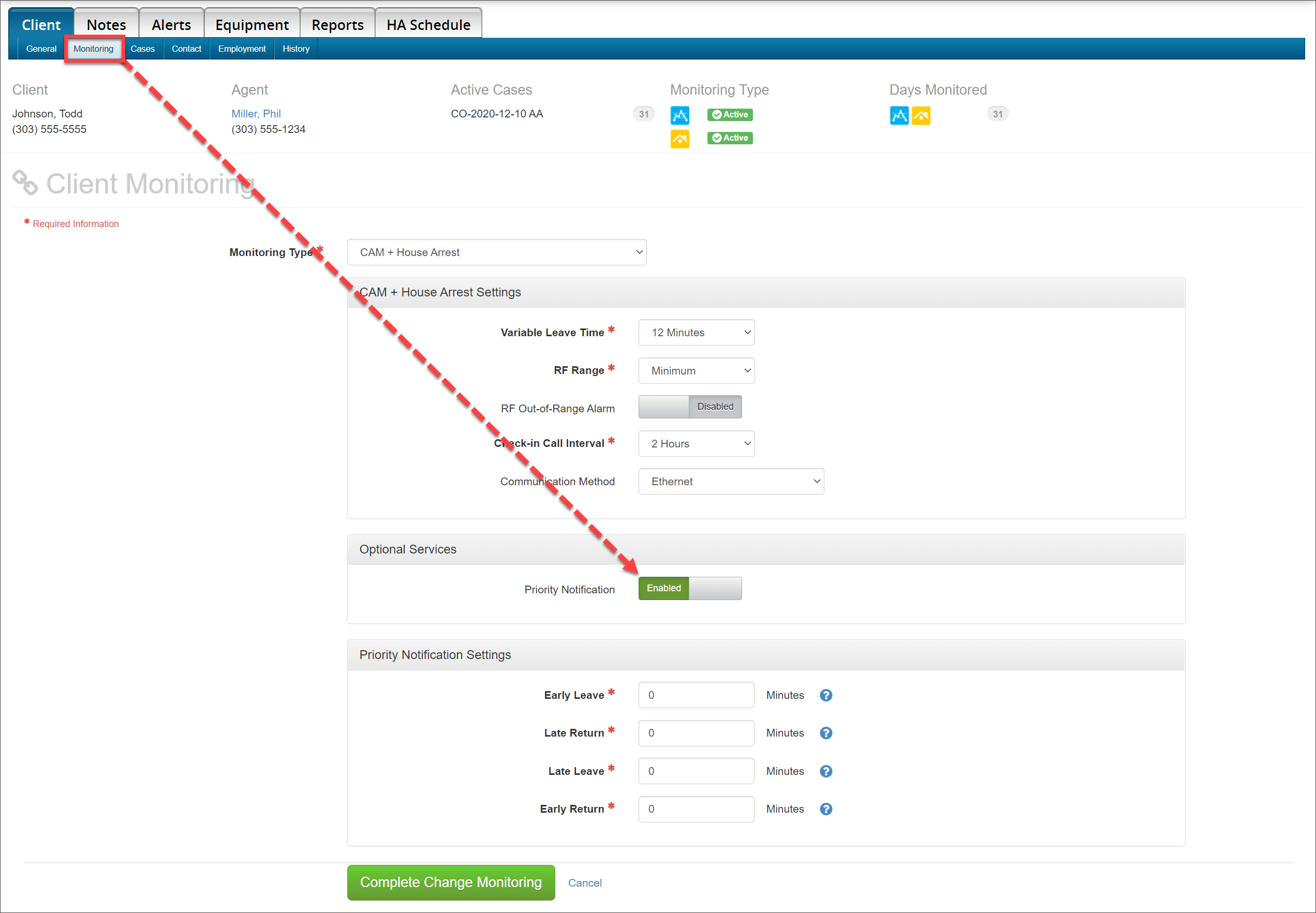Click the yellow House Arrest monitoring type icon
The image size is (1316, 913).
pos(680,139)
